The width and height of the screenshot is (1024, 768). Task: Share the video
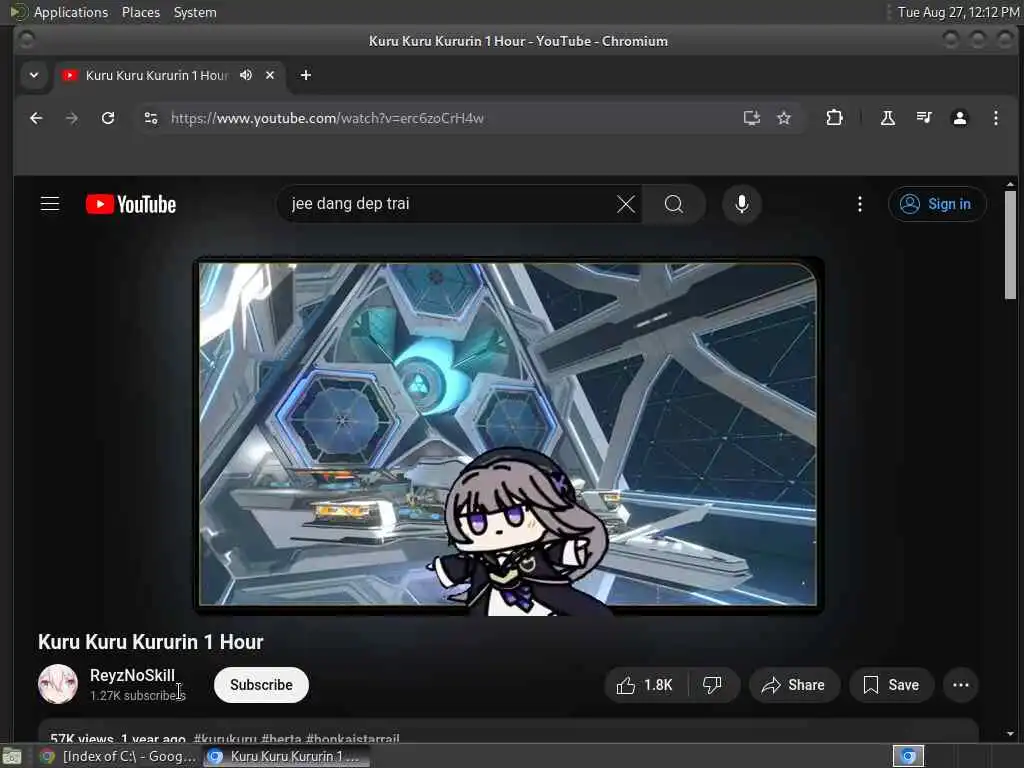click(x=793, y=685)
